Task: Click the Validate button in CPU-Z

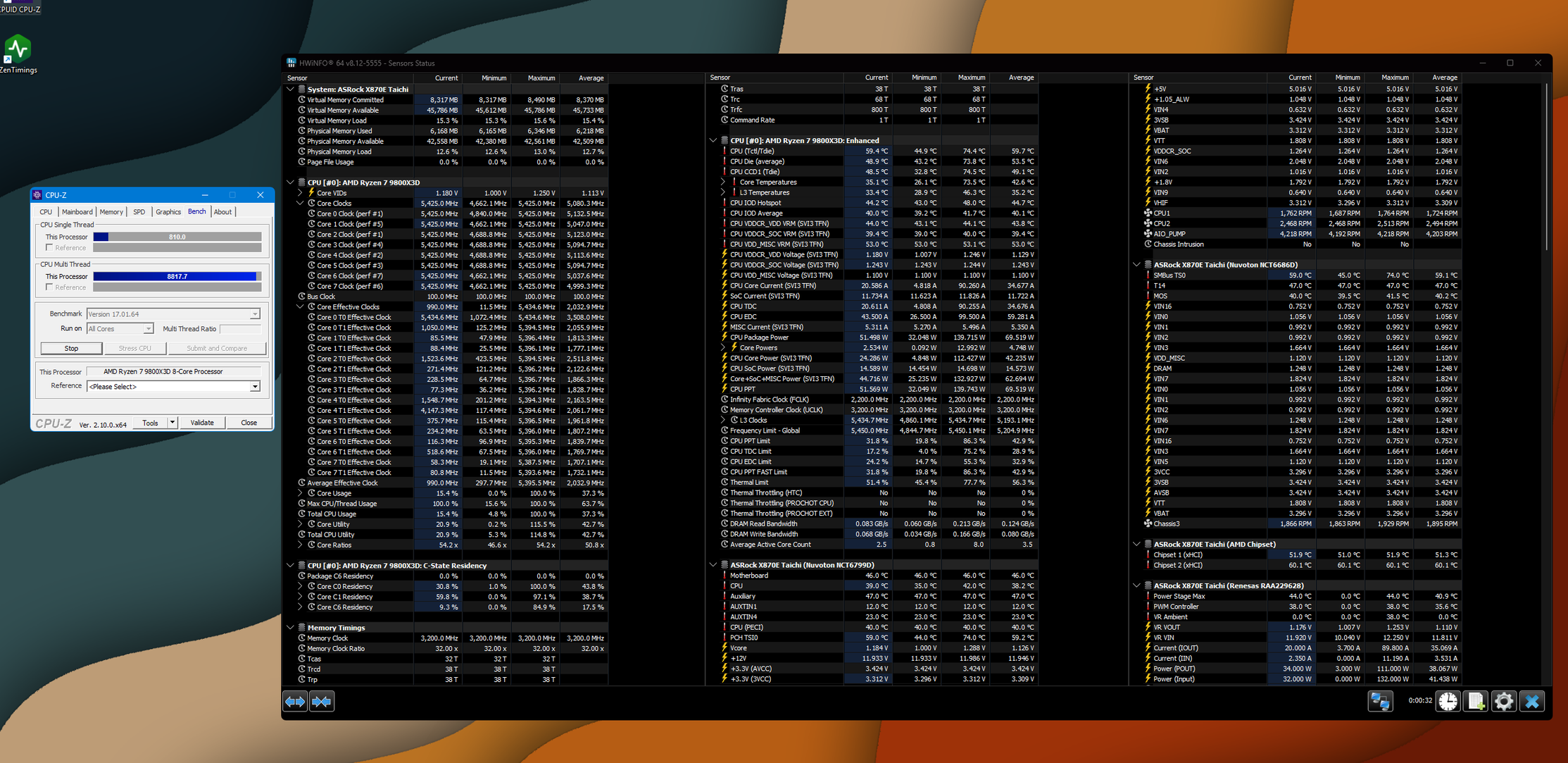Action: point(202,423)
